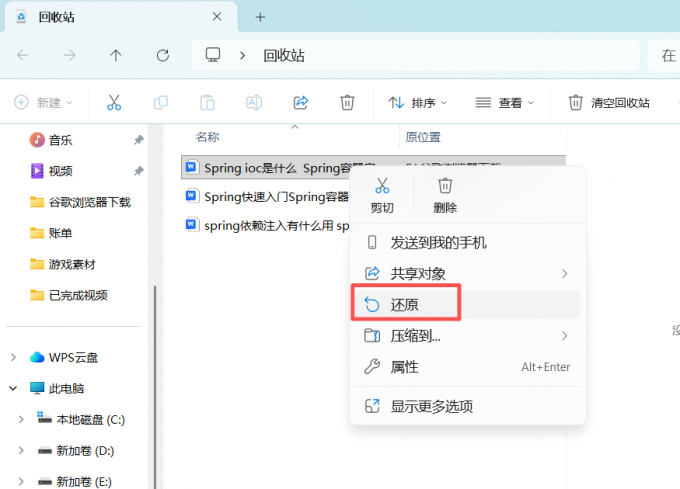The width and height of the screenshot is (680, 489).
Task: Click the Cut scissors icon in toolbar
Action: [x=114, y=103]
